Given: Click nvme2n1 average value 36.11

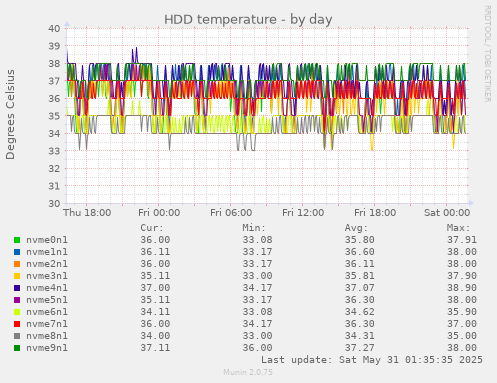Looking at the screenshot, I should pyautogui.click(x=360, y=264).
